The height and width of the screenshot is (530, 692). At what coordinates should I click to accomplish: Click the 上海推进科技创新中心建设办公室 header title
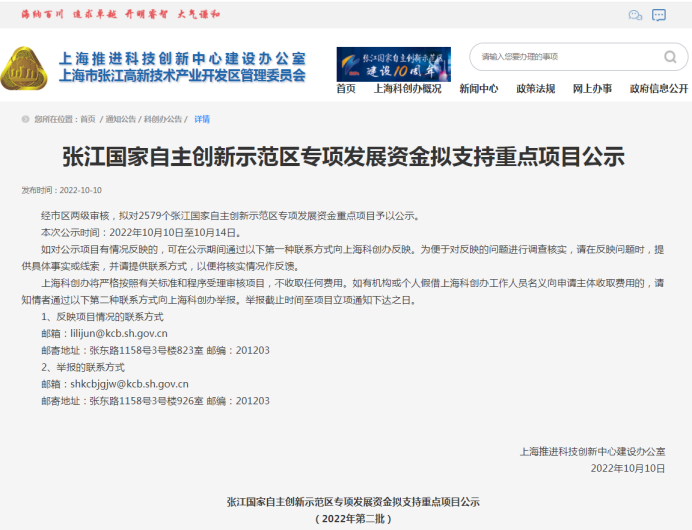pyautogui.click(x=183, y=58)
